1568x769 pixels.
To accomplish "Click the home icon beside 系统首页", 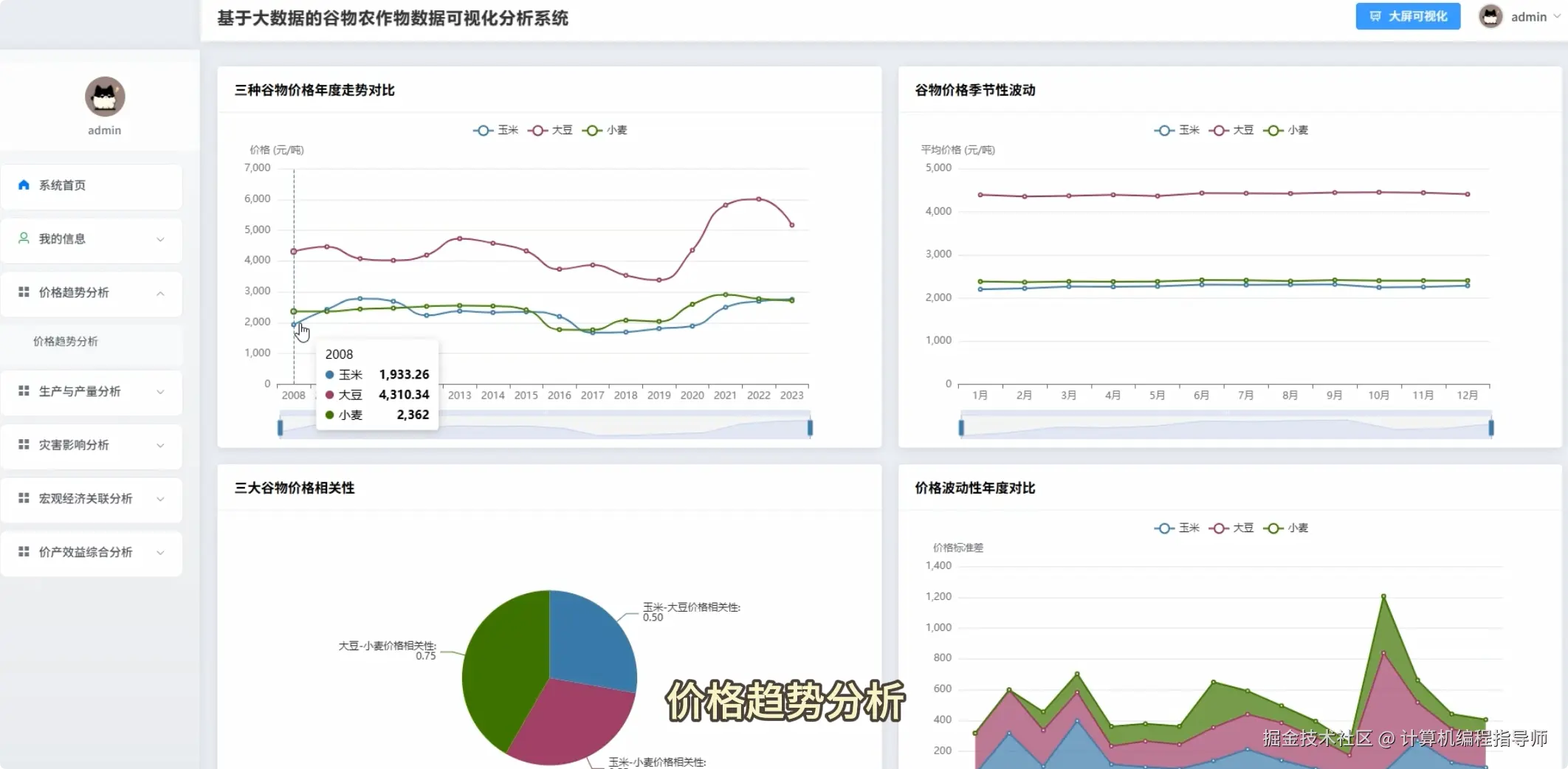I will pyautogui.click(x=23, y=184).
